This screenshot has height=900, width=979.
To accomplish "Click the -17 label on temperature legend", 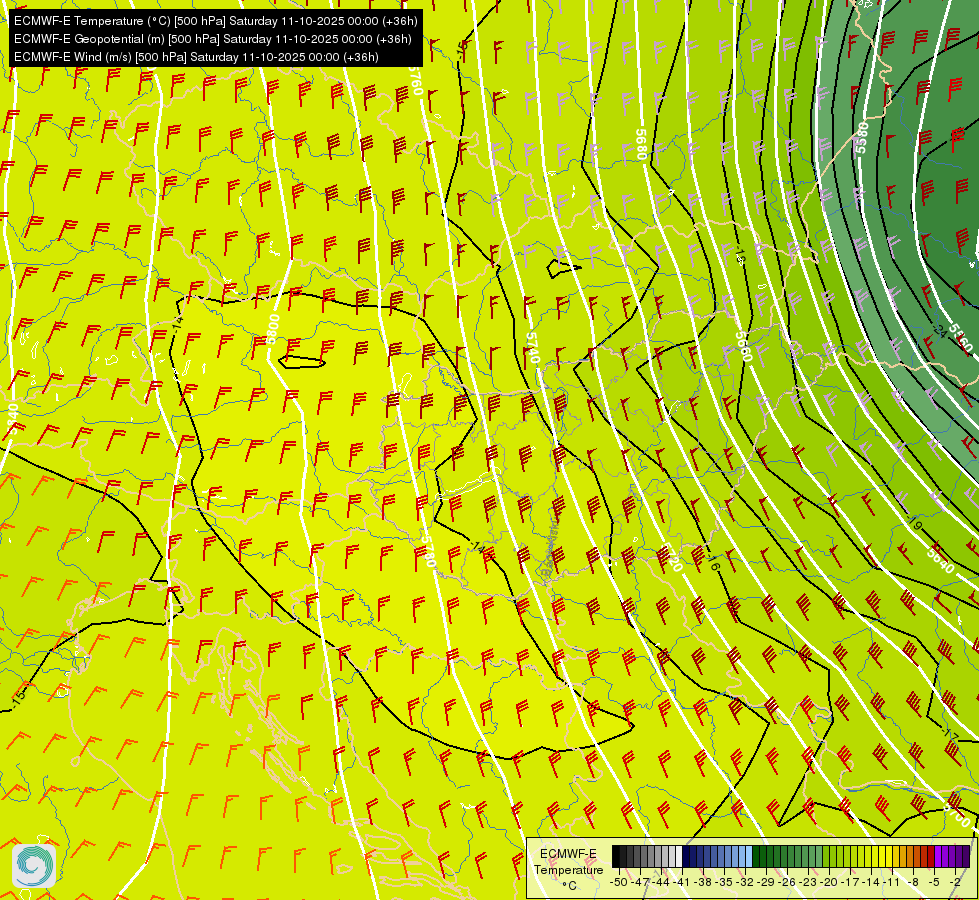I will [x=850, y=882].
